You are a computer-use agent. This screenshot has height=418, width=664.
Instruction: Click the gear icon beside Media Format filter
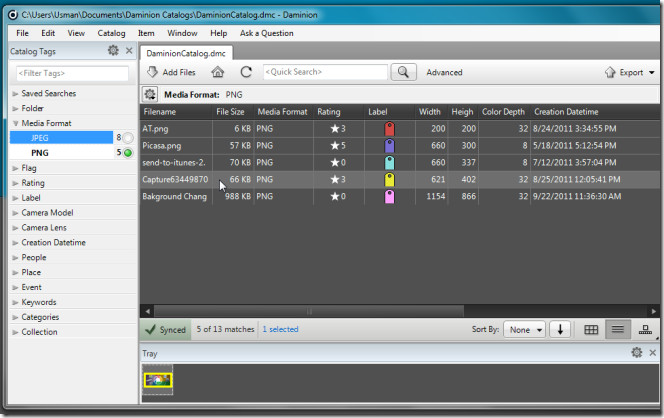(x=150, y=94)
